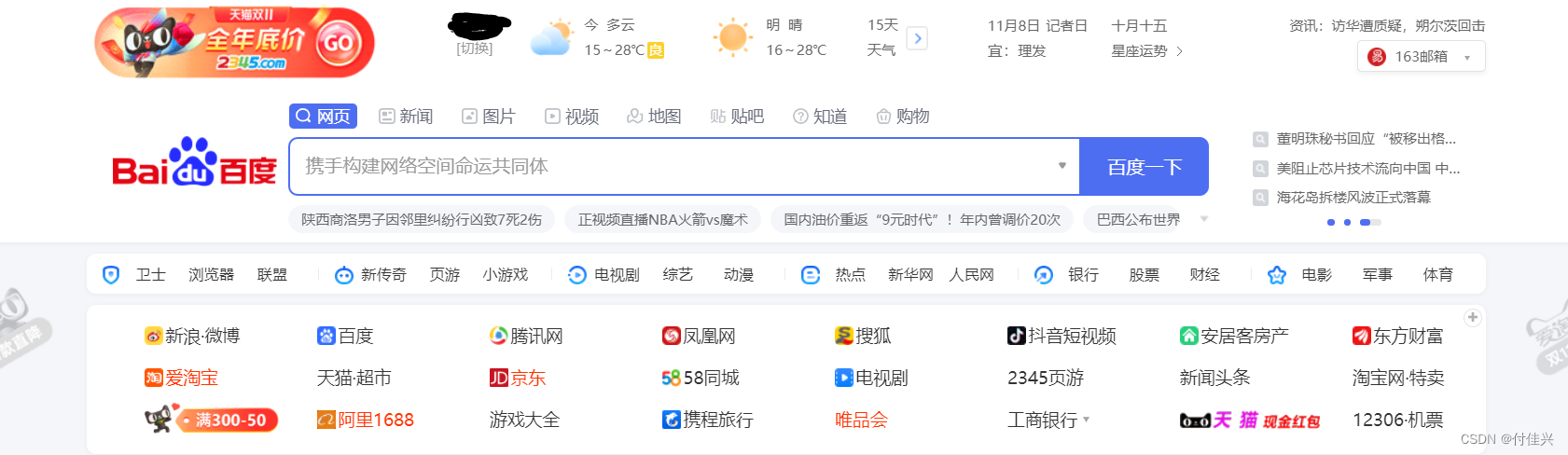Click the 卫士 shield icon
This screenshot has width=1568, height=455.
[x=111, y=275]
